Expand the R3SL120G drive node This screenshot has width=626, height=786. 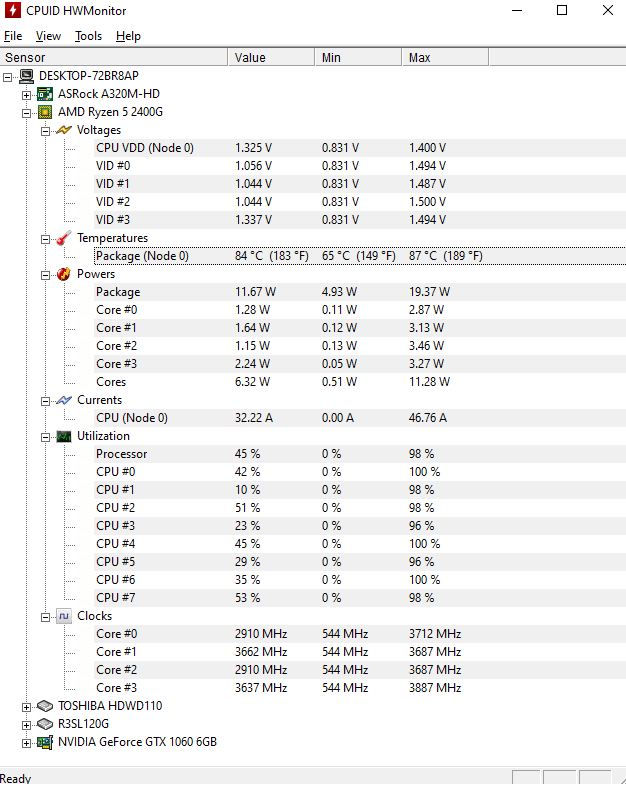[x=26, y=725]
